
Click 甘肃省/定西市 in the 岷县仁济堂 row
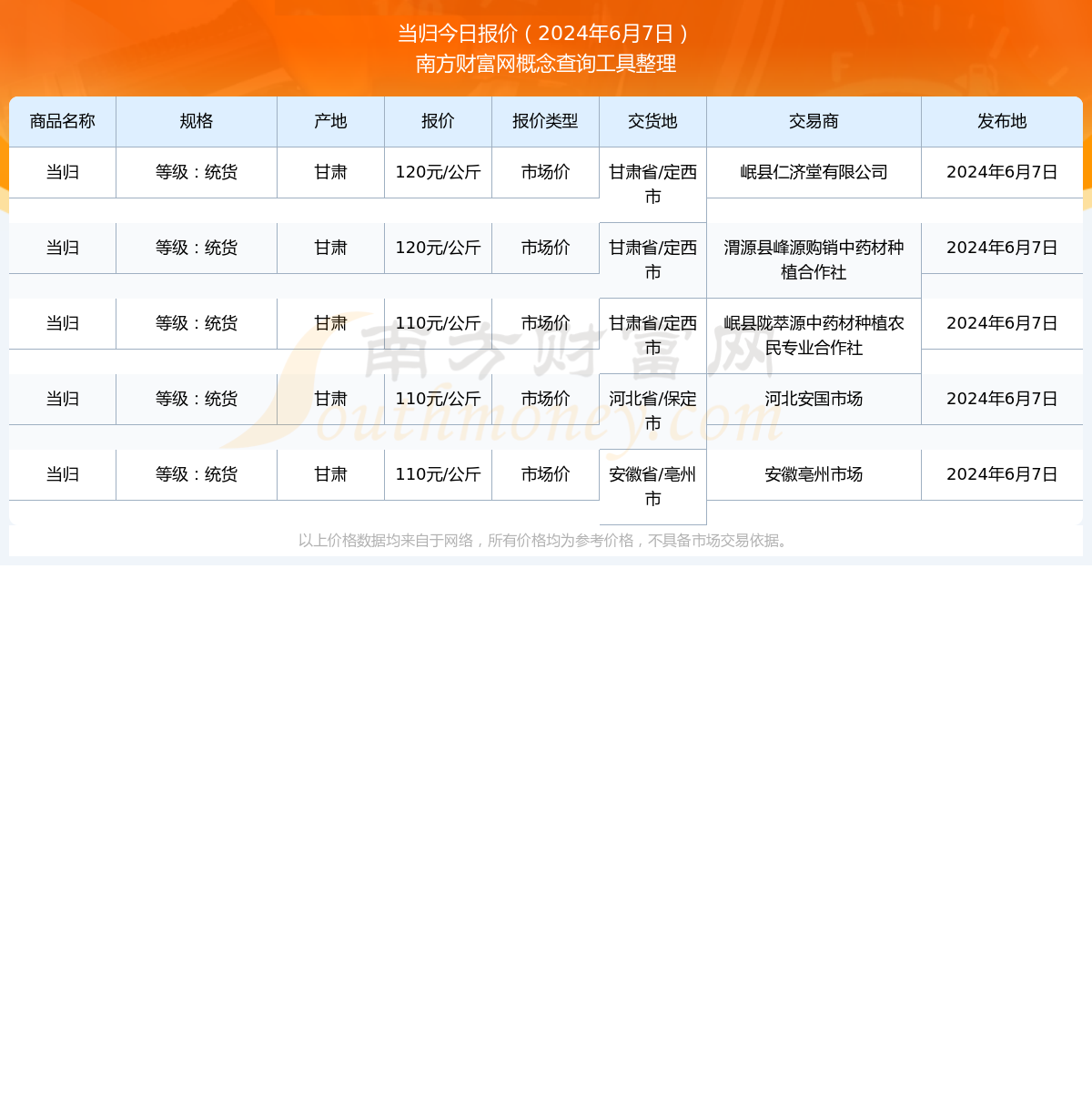(652, 184)
